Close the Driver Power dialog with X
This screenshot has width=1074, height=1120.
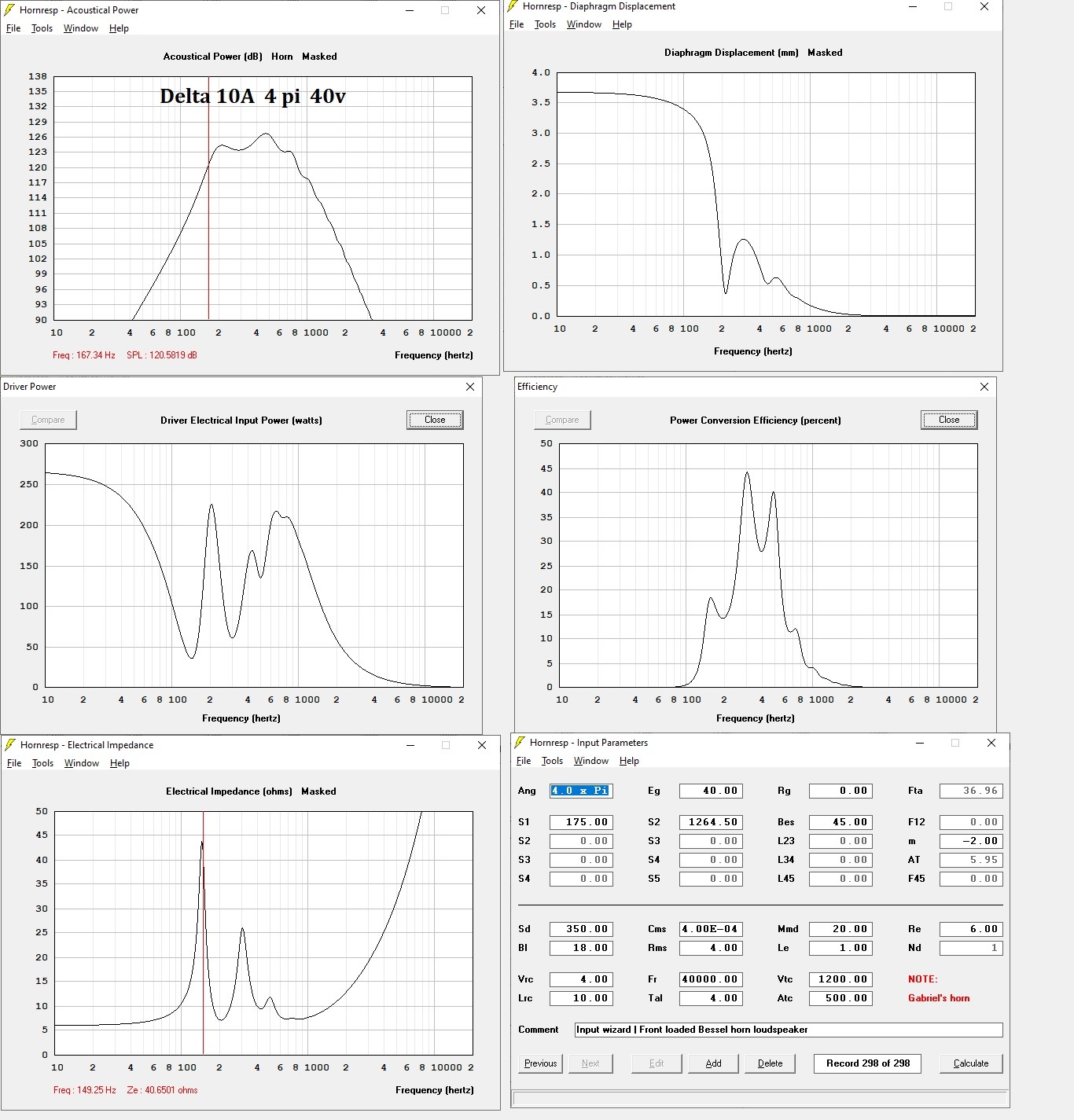pyautogui.click(x=470, y=387)
